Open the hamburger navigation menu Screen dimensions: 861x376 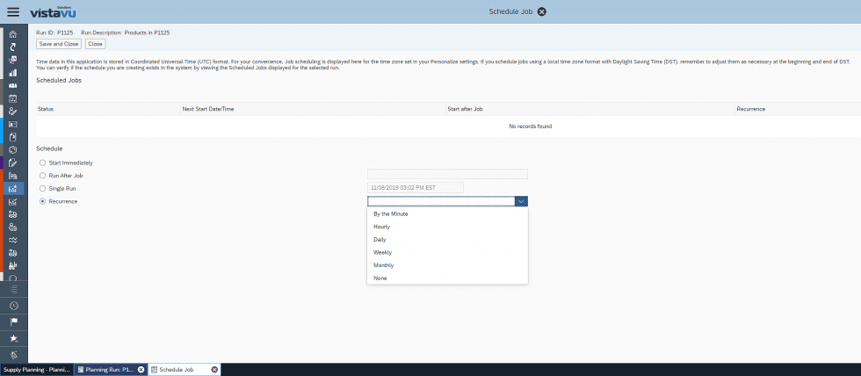pos(13,12)
